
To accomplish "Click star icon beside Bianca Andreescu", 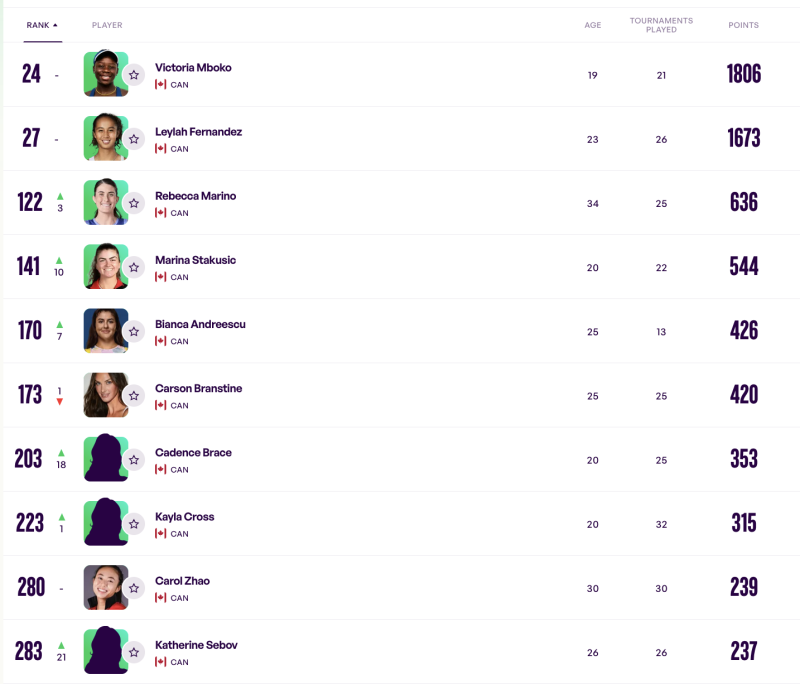I will tap(134, 331).
